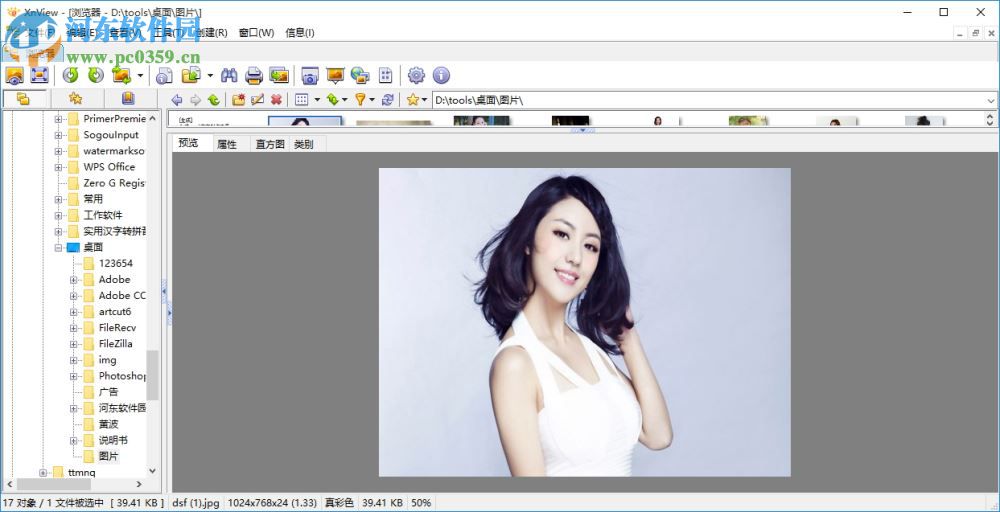The width and height of the screenshot is (1000, 512).
Task: Open the sort order dropdown arrow
Action: pos(344,100)
